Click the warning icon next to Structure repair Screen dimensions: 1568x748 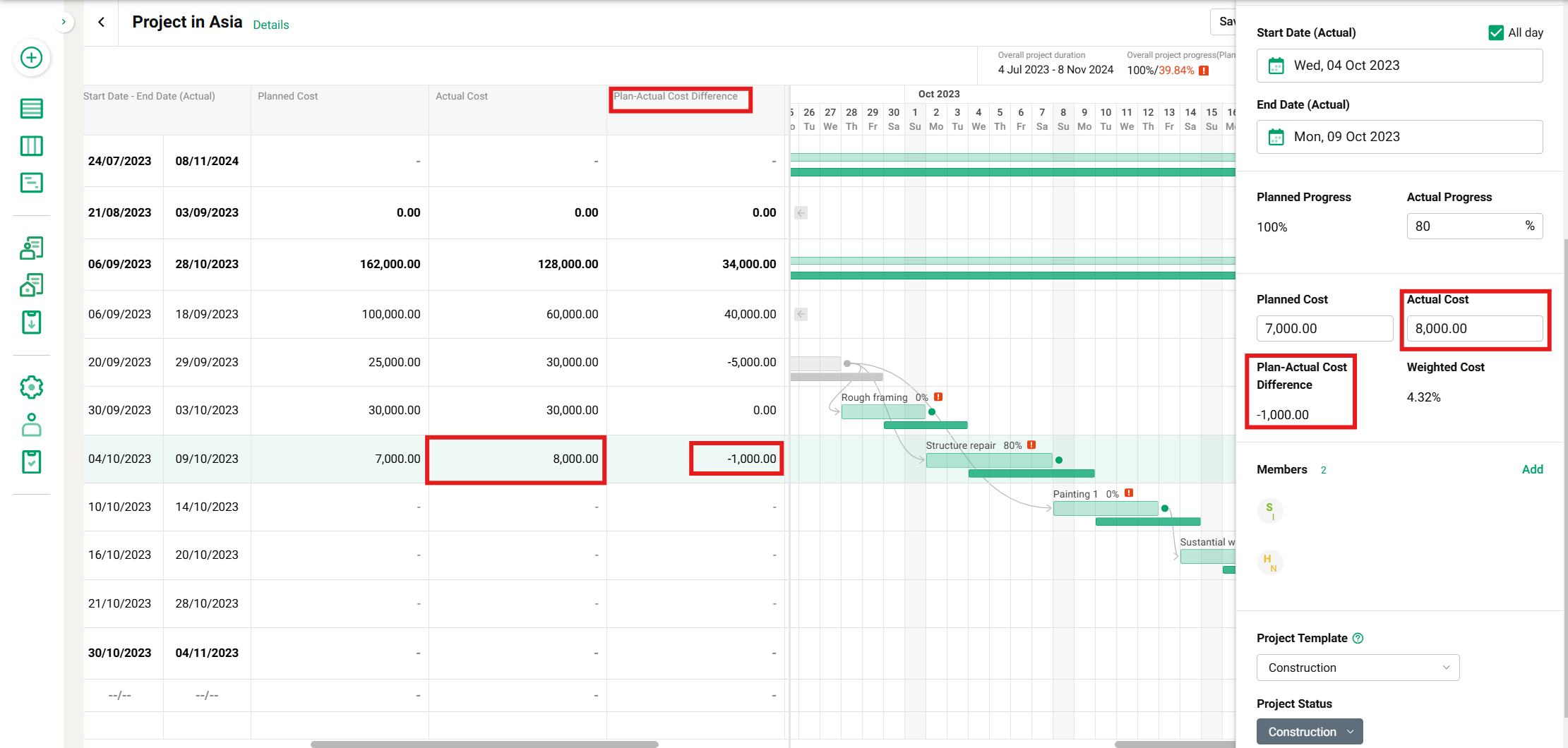tap(1031, 445)
